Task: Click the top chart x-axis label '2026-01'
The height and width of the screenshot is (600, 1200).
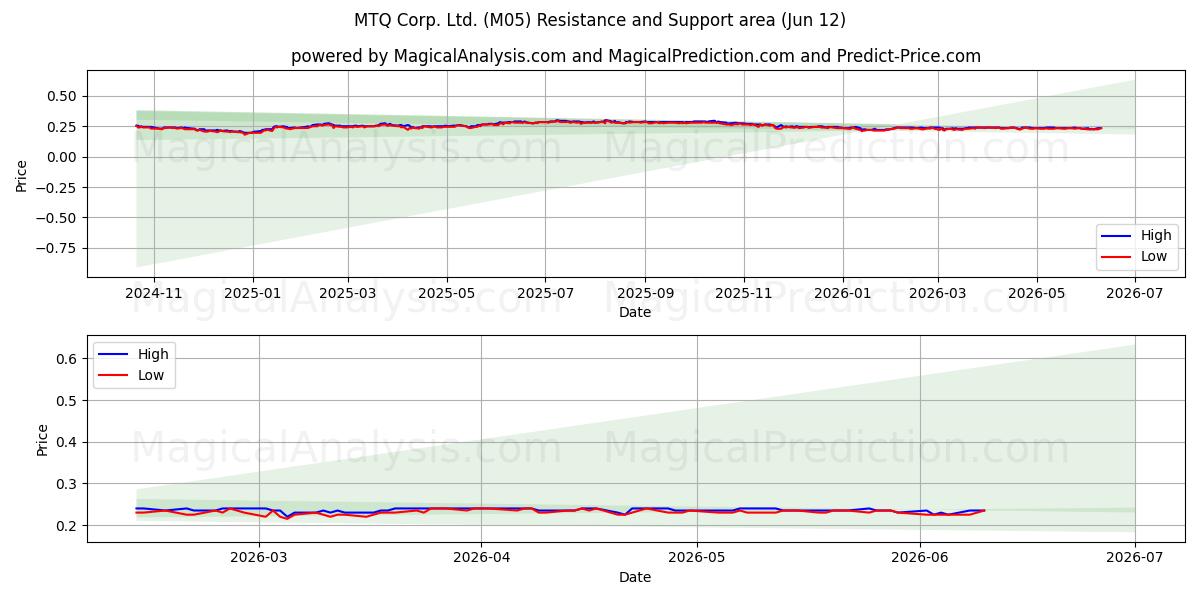Action: (x=842, y=292)
